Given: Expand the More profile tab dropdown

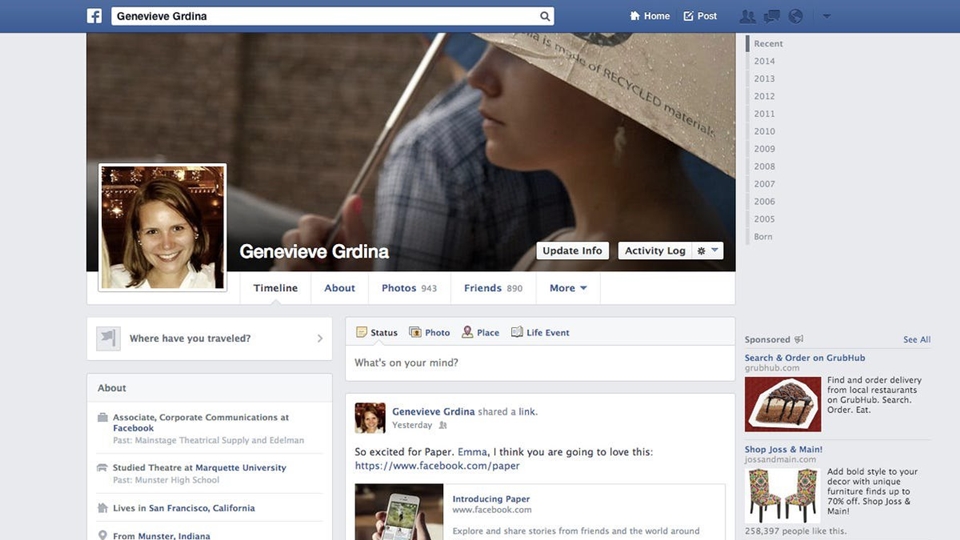Looking at the screenshot, I should click(x=567, y=288).
